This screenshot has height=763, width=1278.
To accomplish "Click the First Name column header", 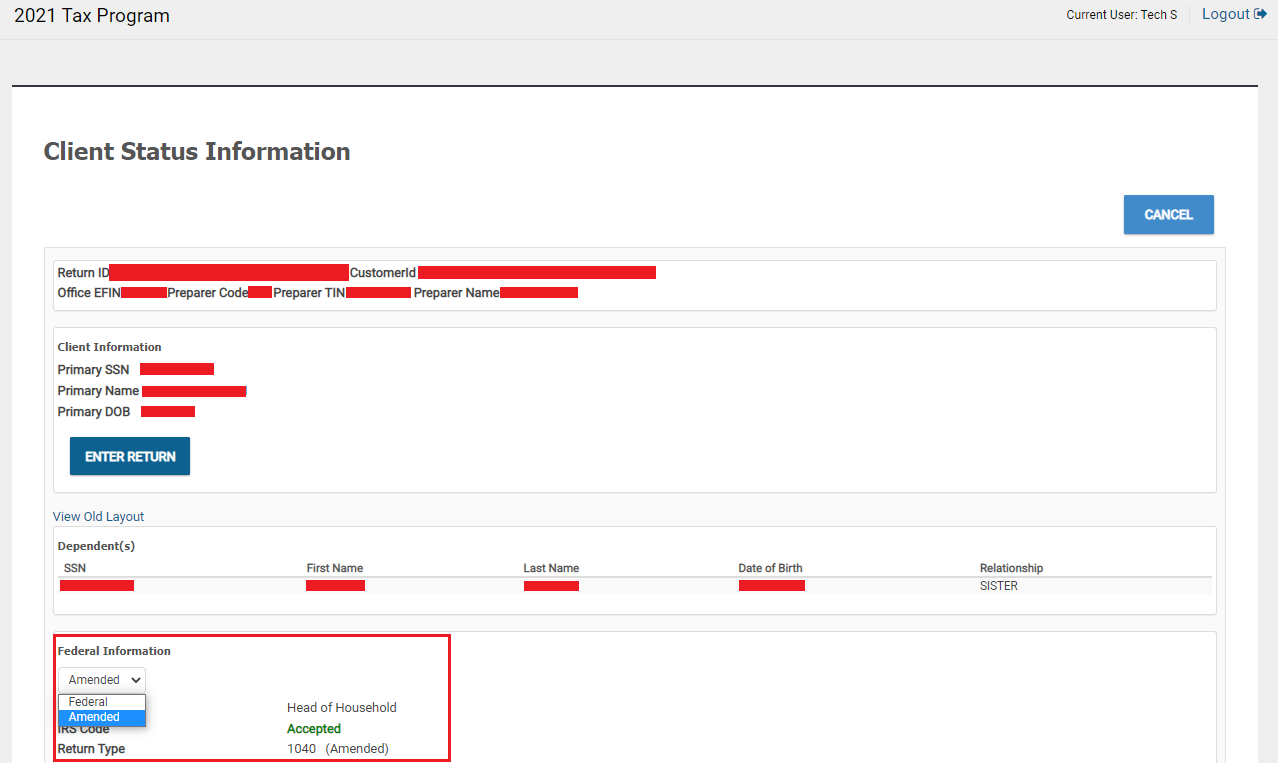I will point(334,568).
